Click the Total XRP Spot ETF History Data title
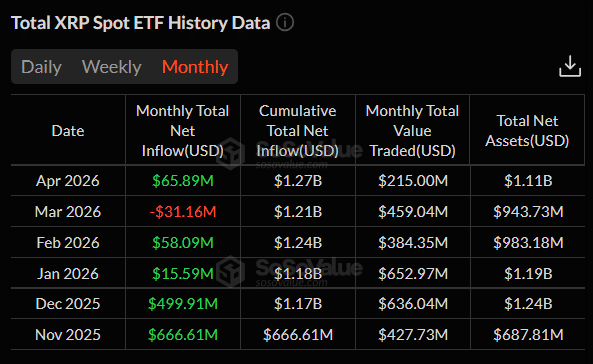Viewport: 593px width, 364px height. click(141, 23)
